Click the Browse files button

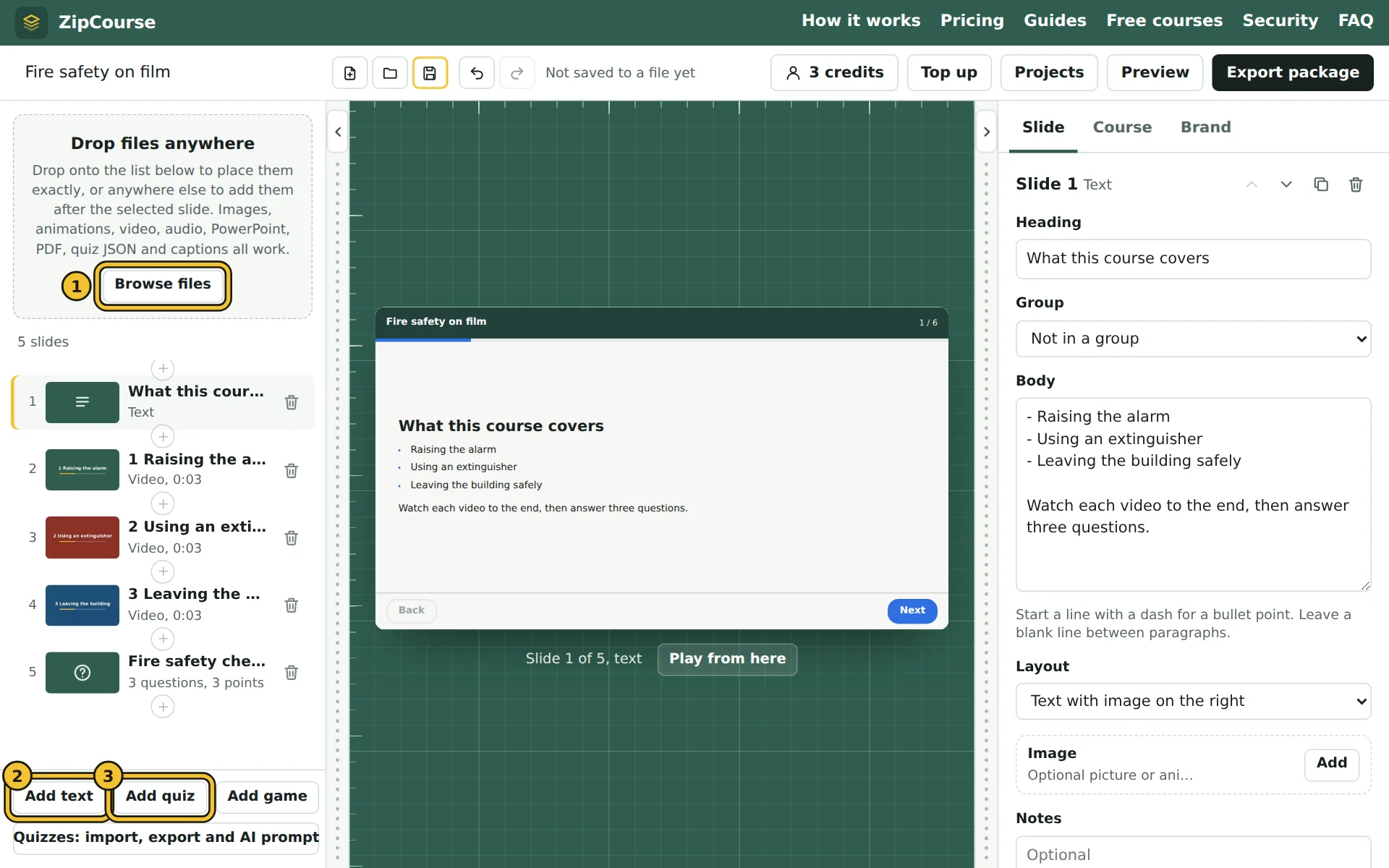click(x=163, y=285)
